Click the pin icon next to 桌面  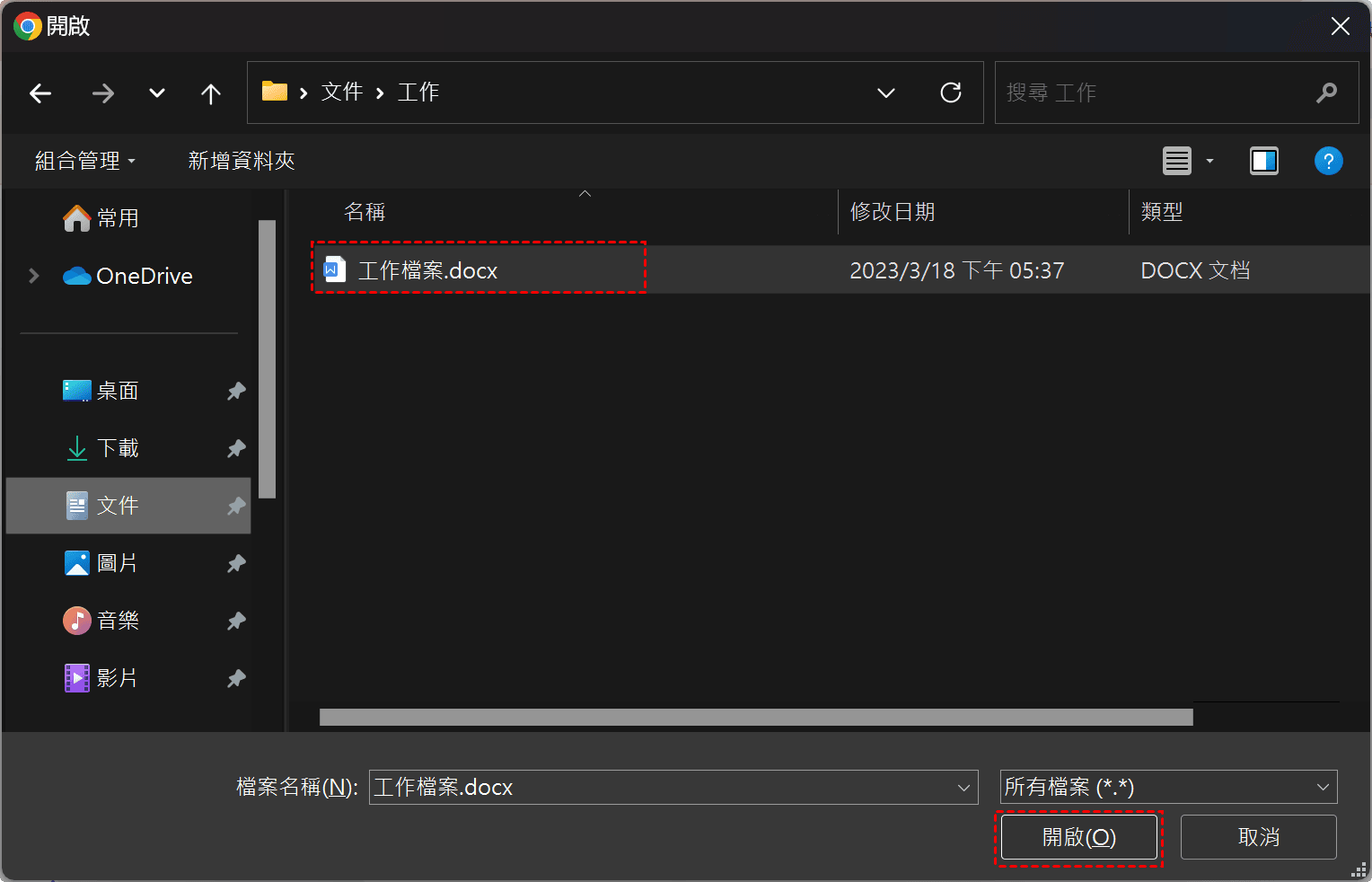pyautogui.click(x=236, y=391)
